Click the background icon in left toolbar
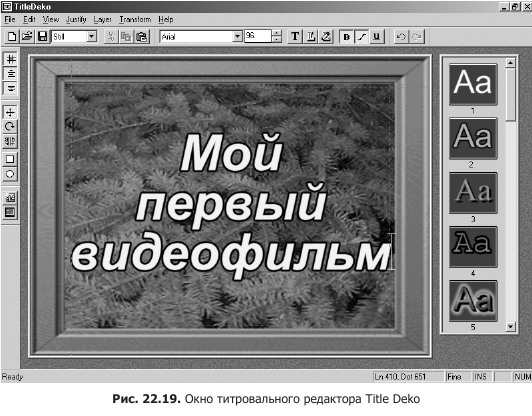This screenshot has width=532, height=416. click(10, 212)
